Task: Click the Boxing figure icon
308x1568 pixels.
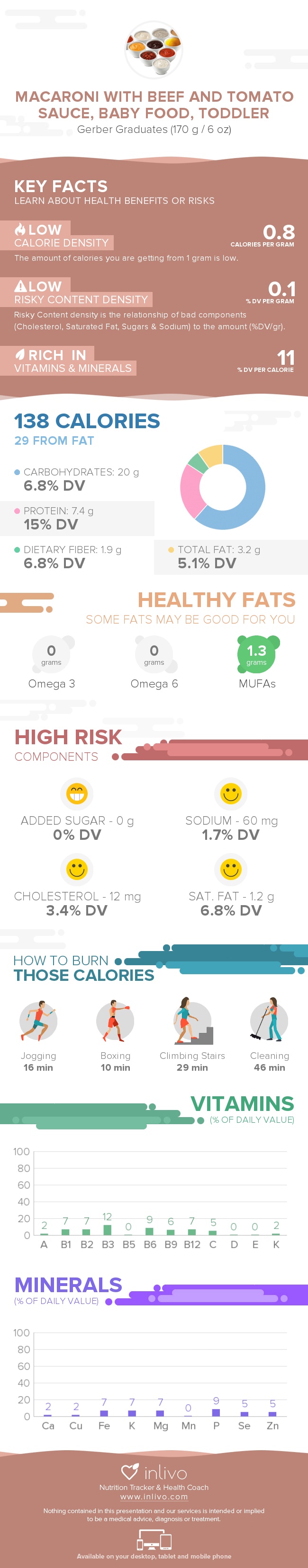Action: (x=115, y=1020)
